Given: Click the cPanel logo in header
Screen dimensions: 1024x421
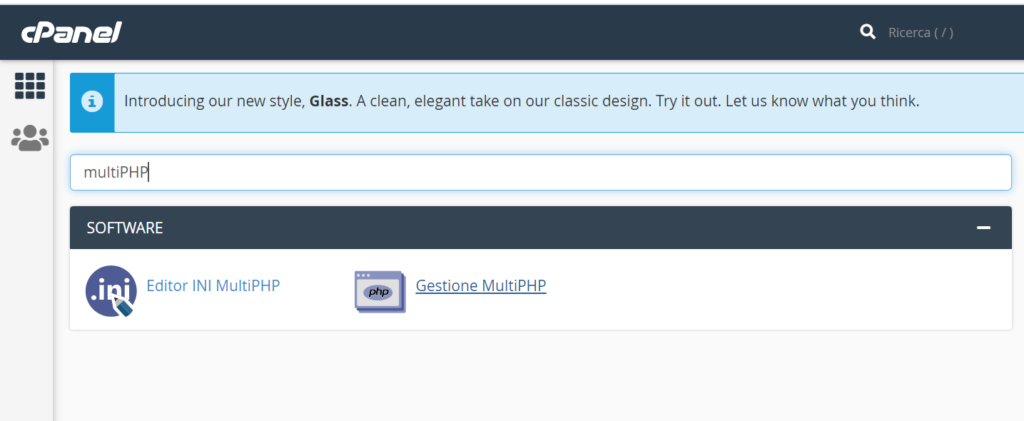Looking at the screenshot, I should (71, 32).
